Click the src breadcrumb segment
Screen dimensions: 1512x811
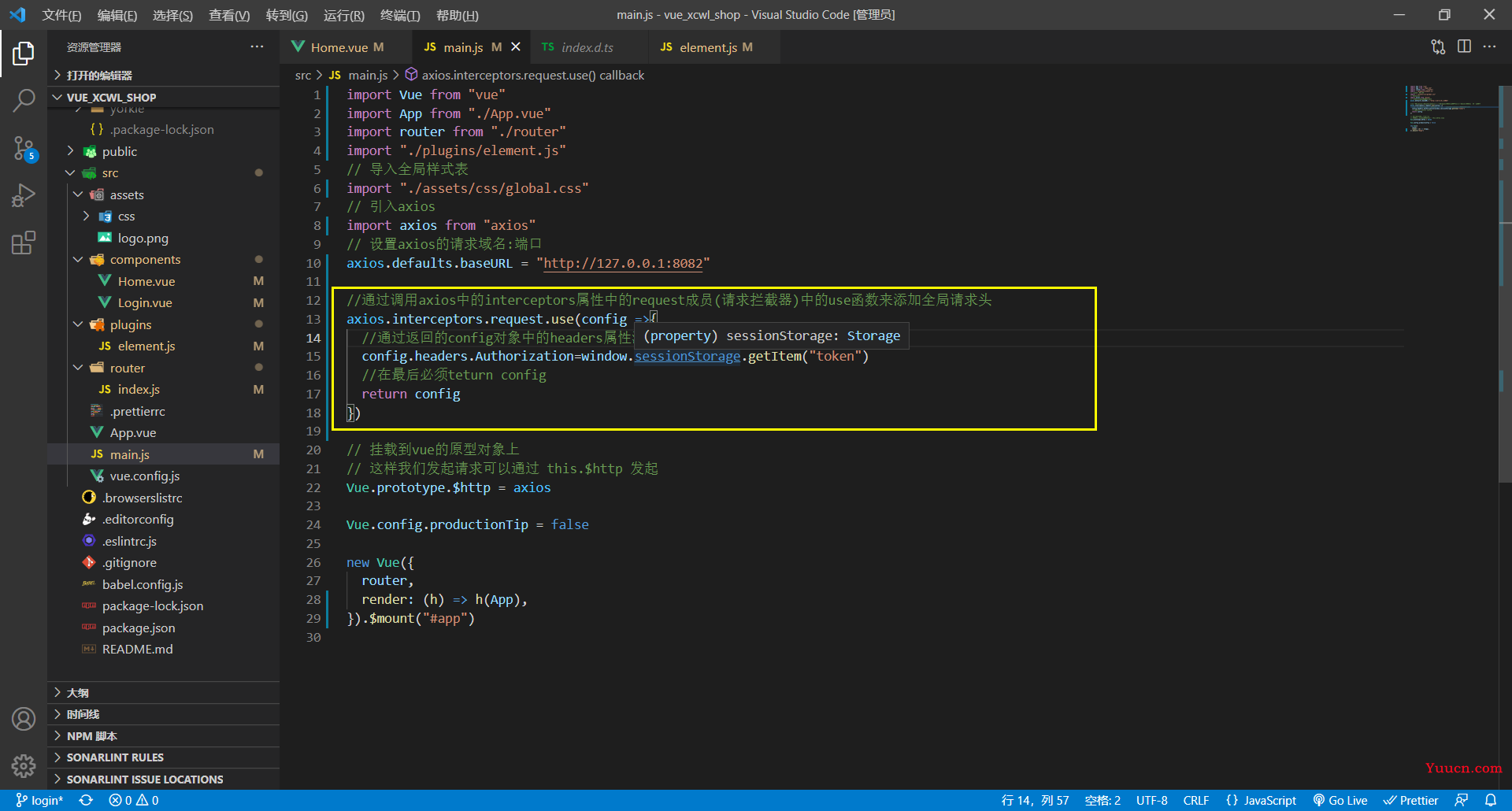coord(303,75)
